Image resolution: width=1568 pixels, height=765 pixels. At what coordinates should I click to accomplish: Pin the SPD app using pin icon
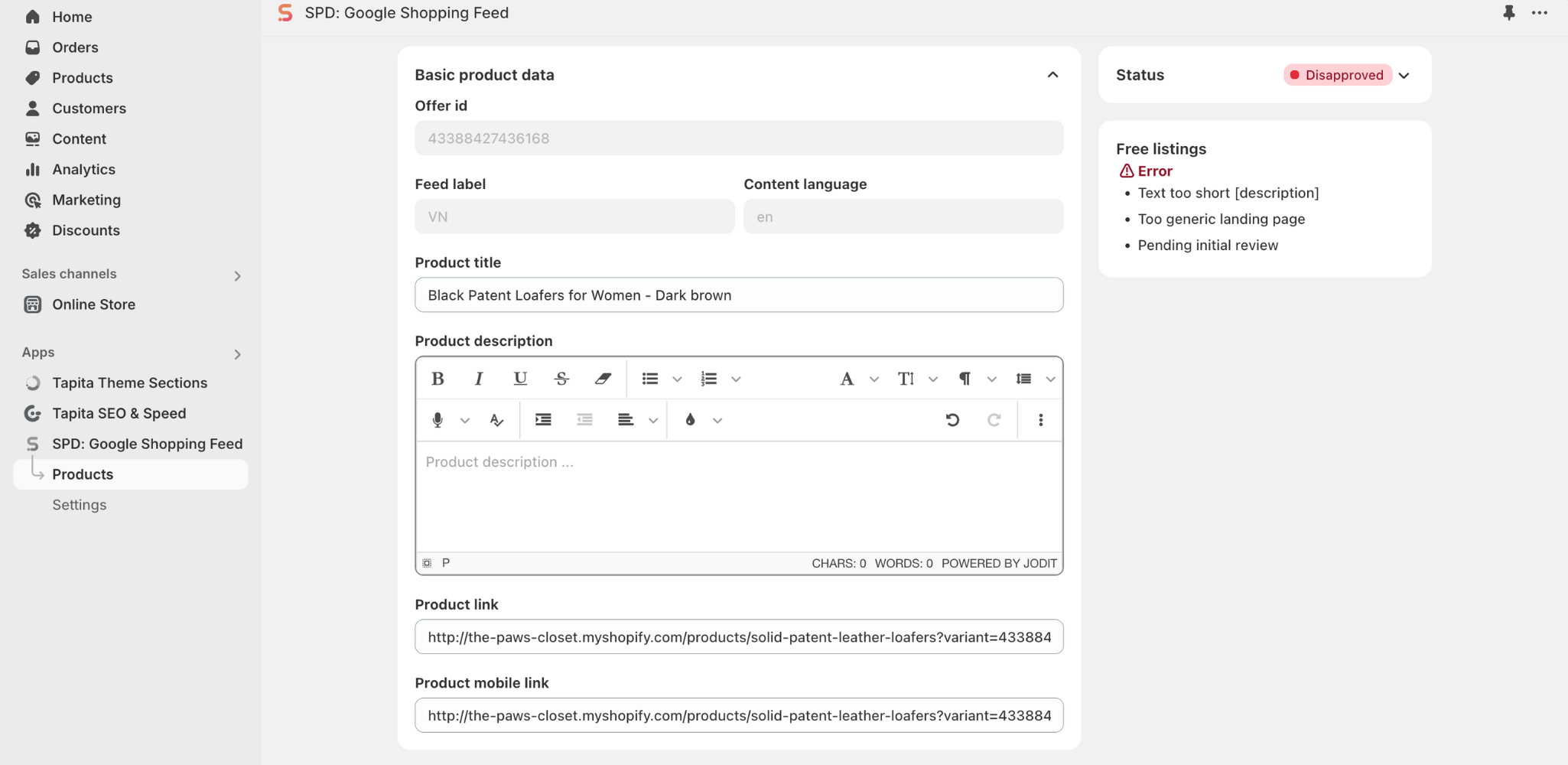pos(1508,13)
